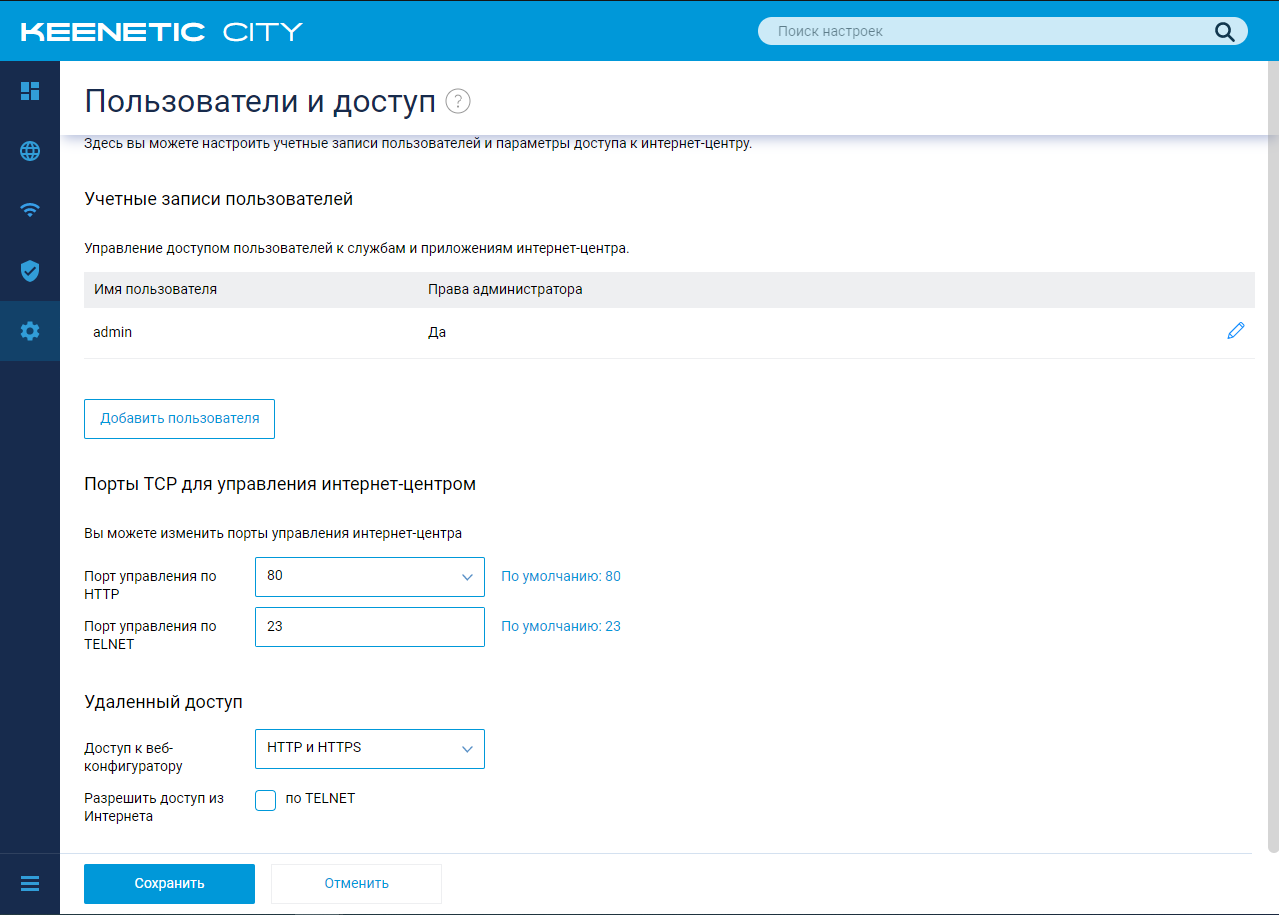
Task: Click the По умолчанию: 80 link
Action: pos(561,576)
